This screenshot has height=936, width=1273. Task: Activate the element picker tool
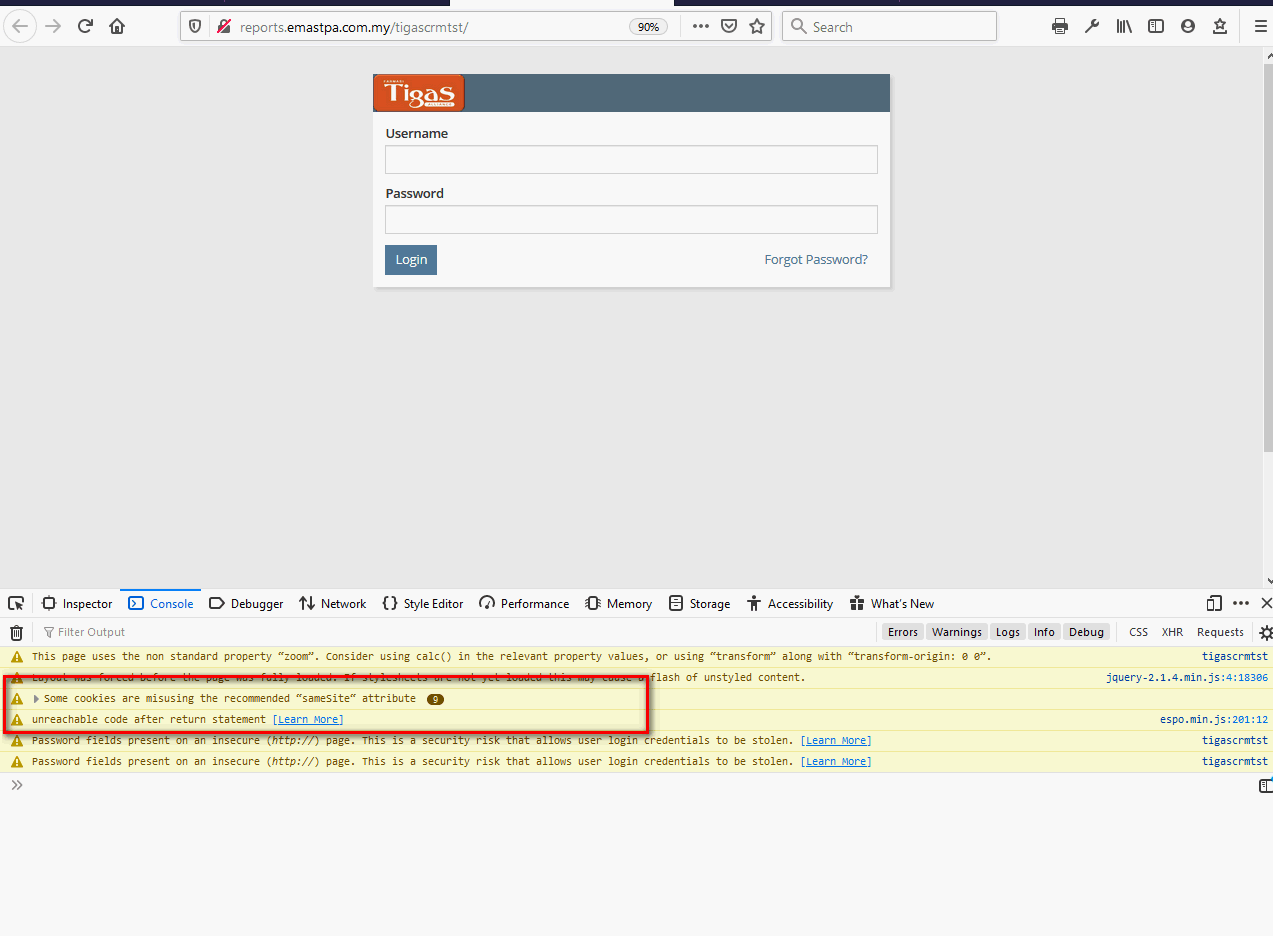[x=16, y=604]
